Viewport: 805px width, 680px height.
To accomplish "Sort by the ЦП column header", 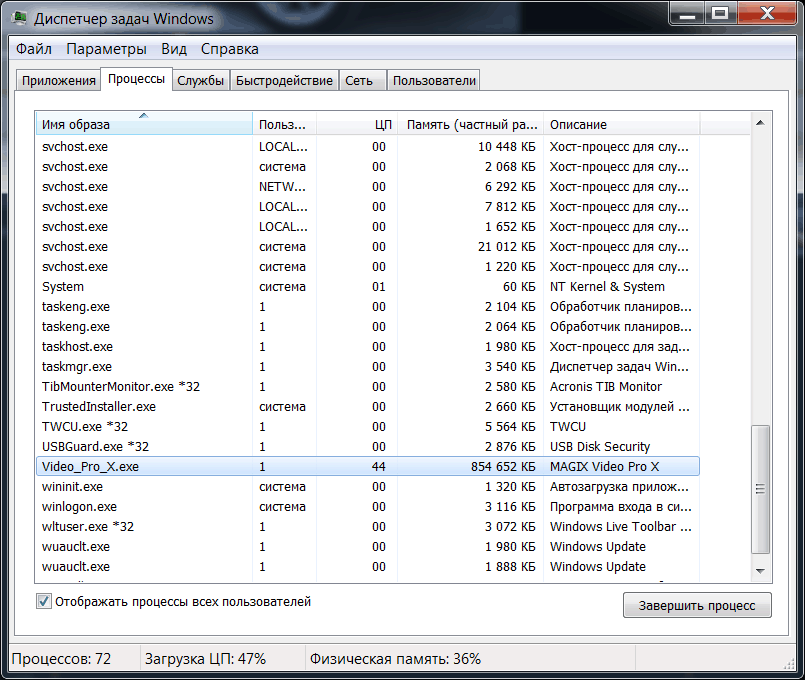I will 357,124.
